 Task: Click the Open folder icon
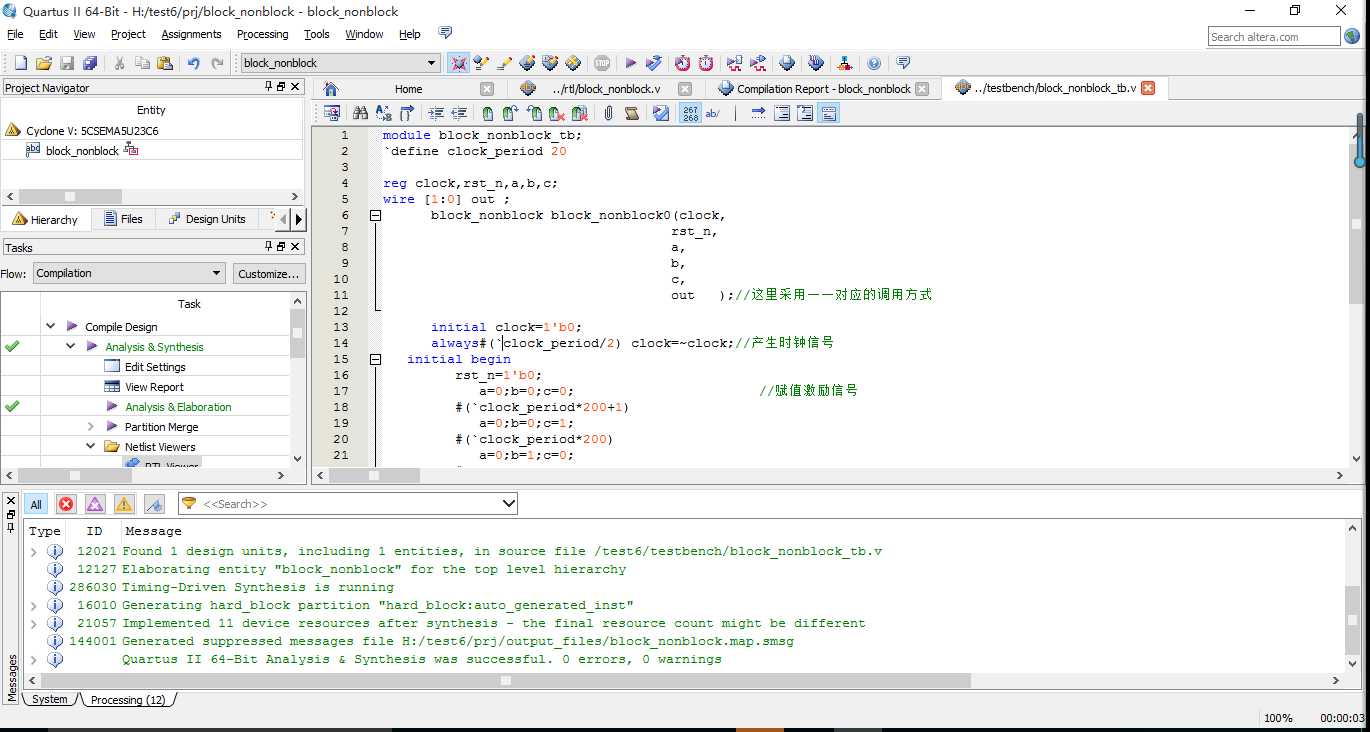click(x=44, y=63)
